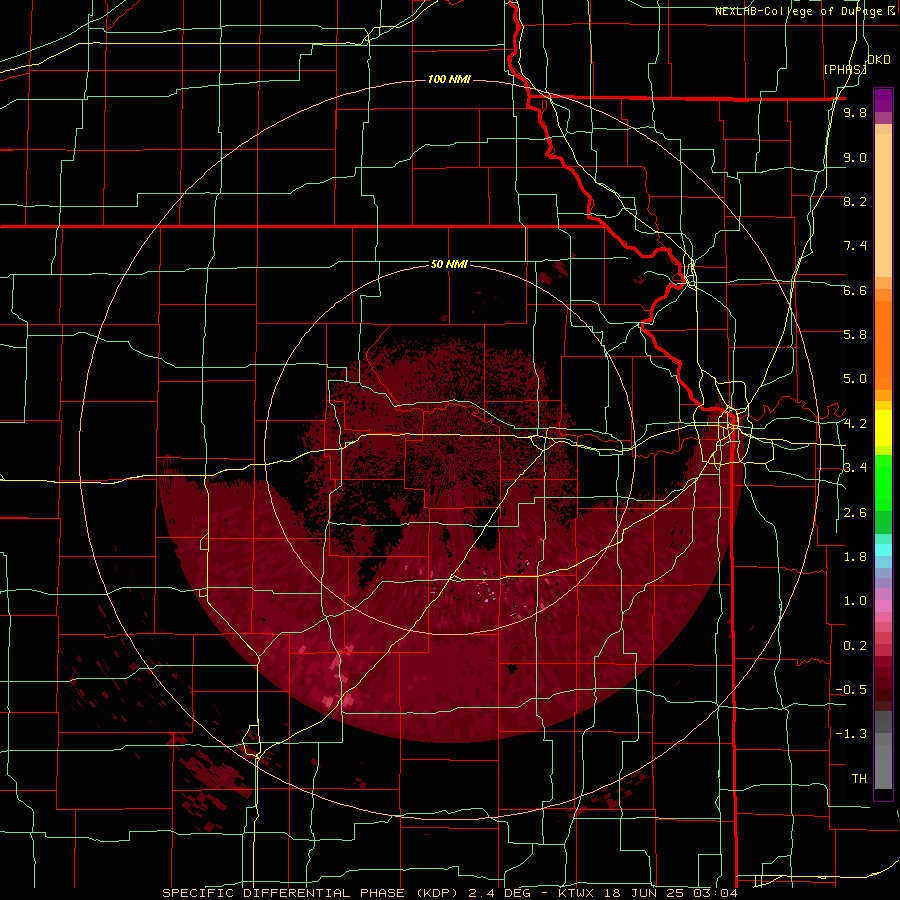Image resolution: width=900 pixels, height=900 pixels.
Task: Pick the cyan segment of color bar
Action: 883,549
